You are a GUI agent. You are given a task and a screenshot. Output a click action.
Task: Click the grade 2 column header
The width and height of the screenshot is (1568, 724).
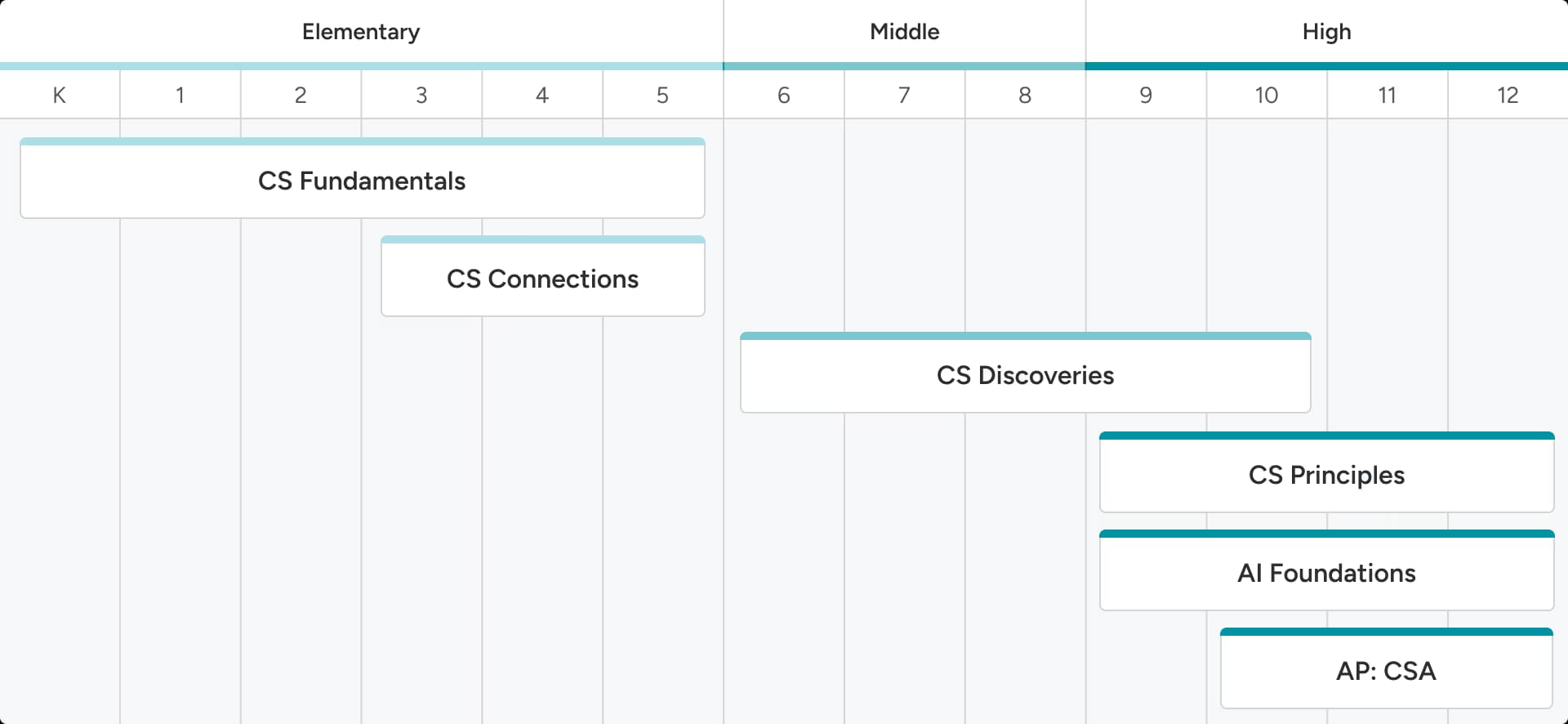pyautogui.click(x=301, y=96)
